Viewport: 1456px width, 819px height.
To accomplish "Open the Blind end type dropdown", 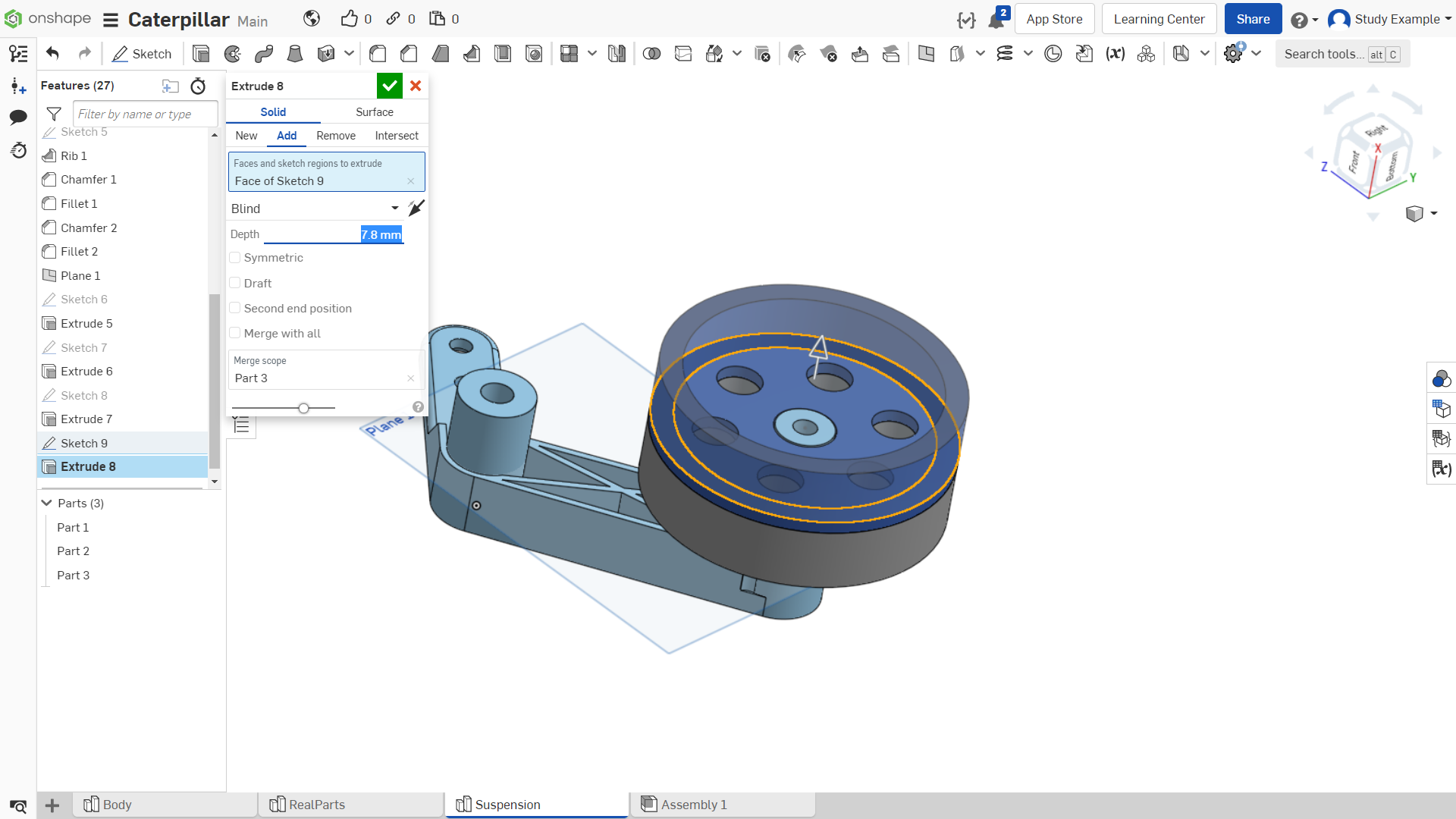I will (x=315, y=209).
